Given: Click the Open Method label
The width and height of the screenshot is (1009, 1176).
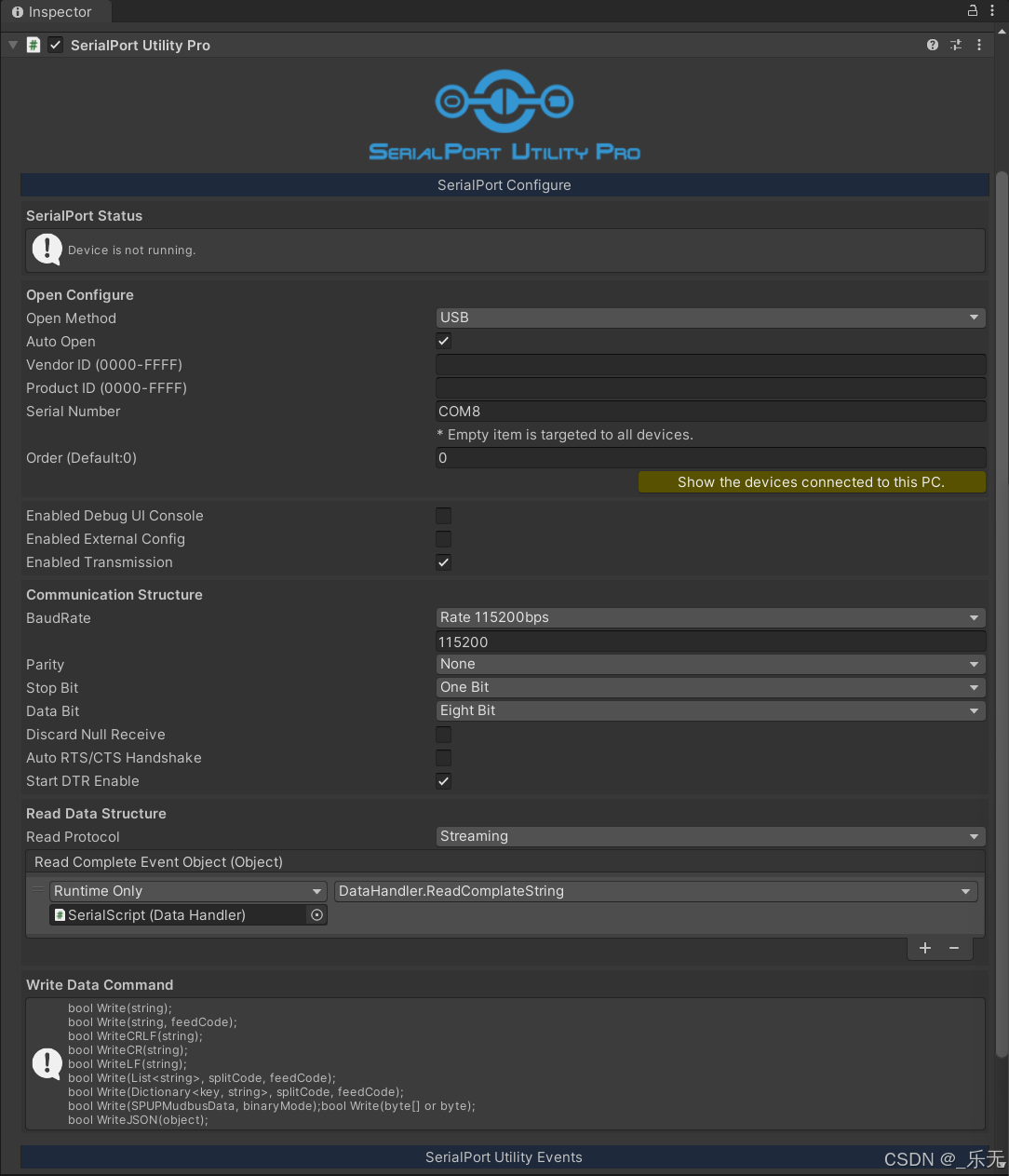Looking at the screenshot, I should tap(71, 318).
